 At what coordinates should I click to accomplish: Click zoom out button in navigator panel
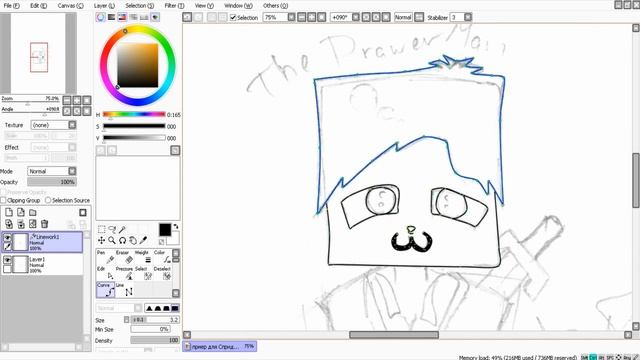67,100
